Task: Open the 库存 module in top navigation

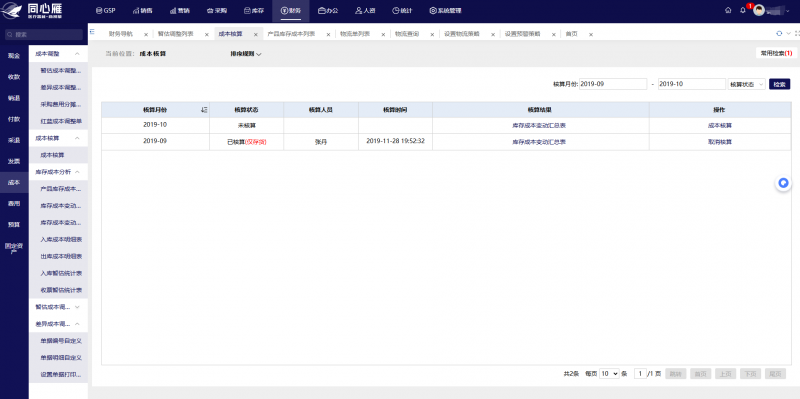Action: tap(254, 10)
